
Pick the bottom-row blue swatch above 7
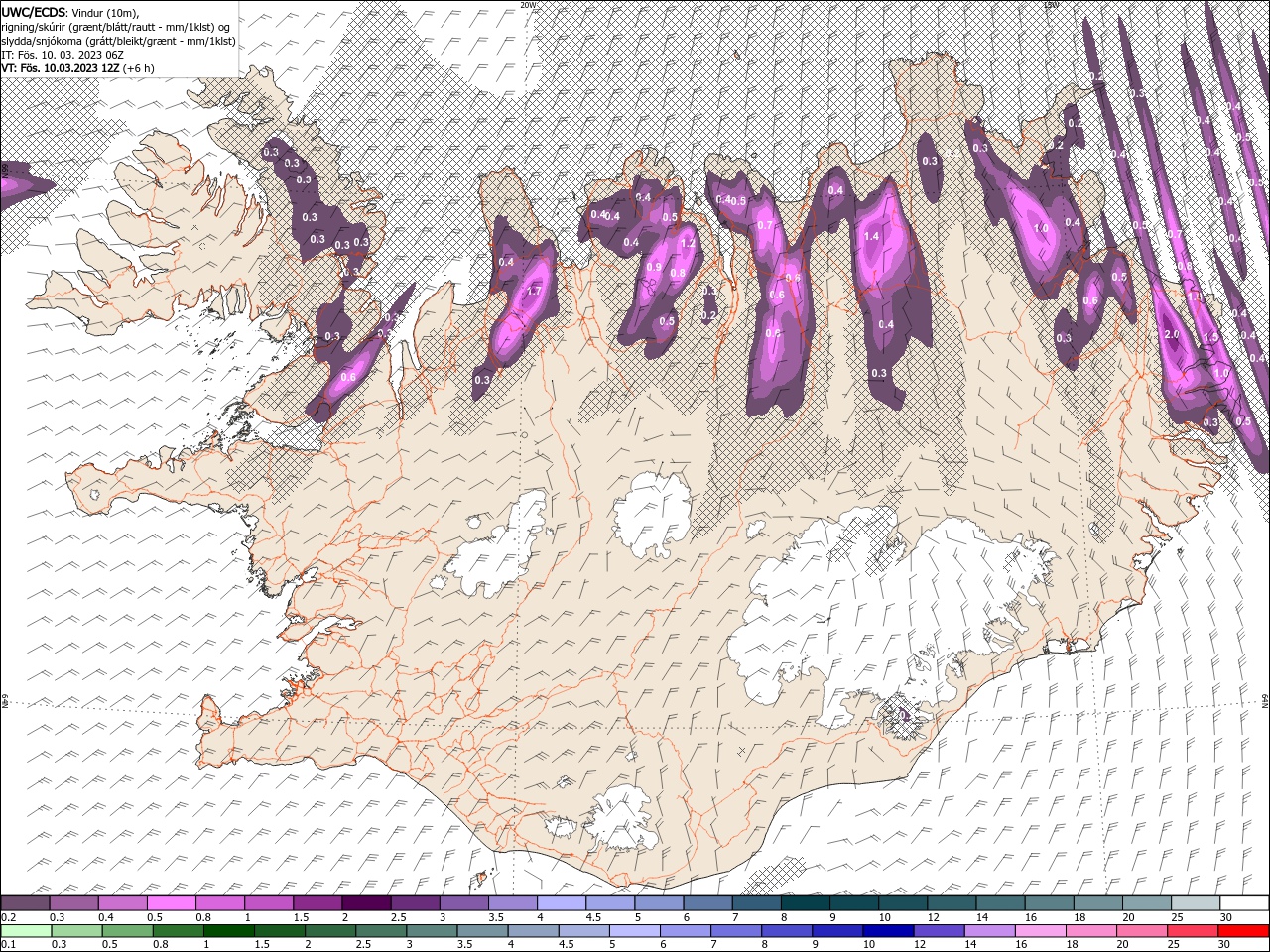[x=737, y=931]
